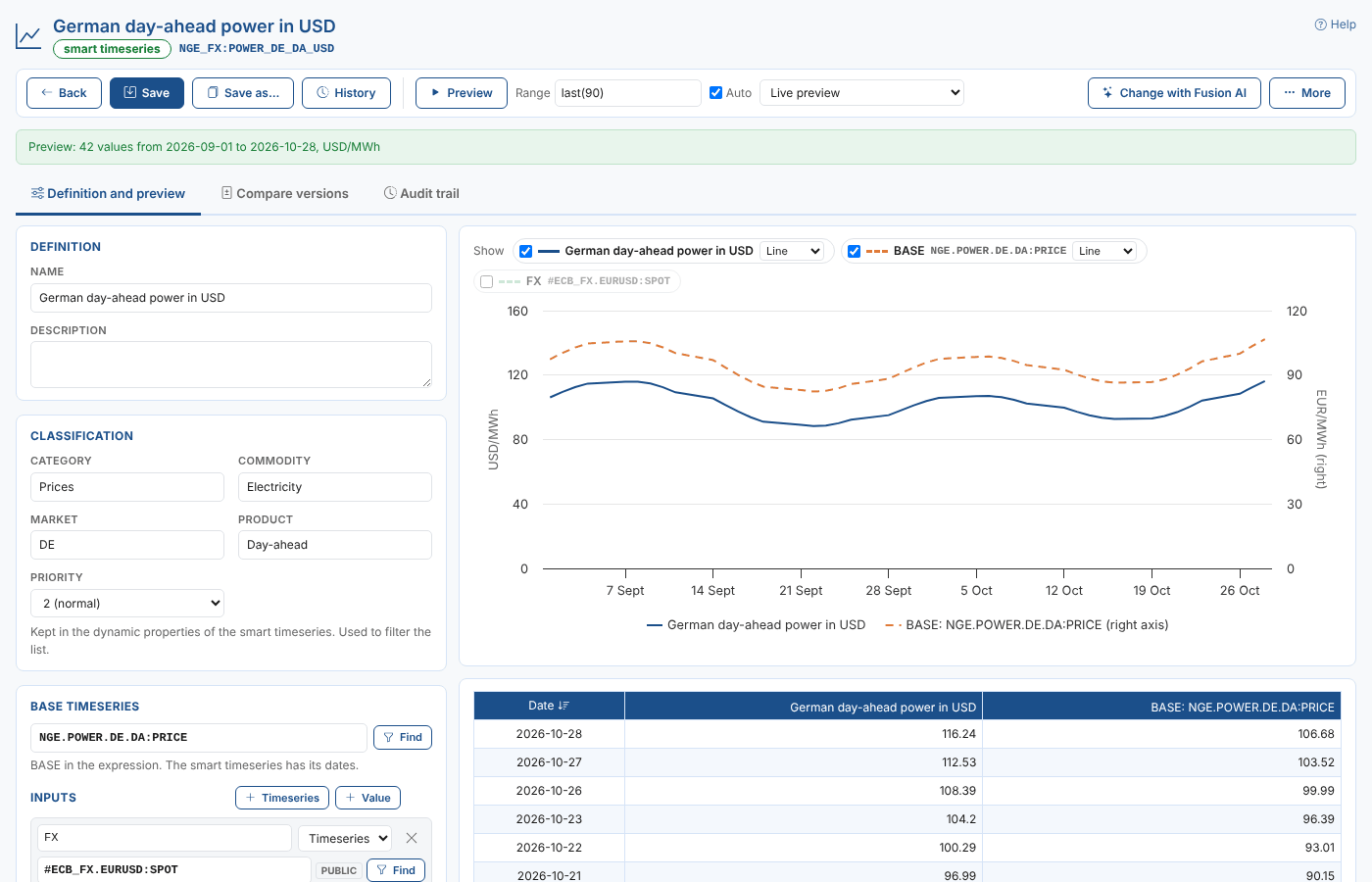Image resolution: width=1372 pixels, height=882 pixels.
Task: Open the Priority dropdown
Action: 127,604
